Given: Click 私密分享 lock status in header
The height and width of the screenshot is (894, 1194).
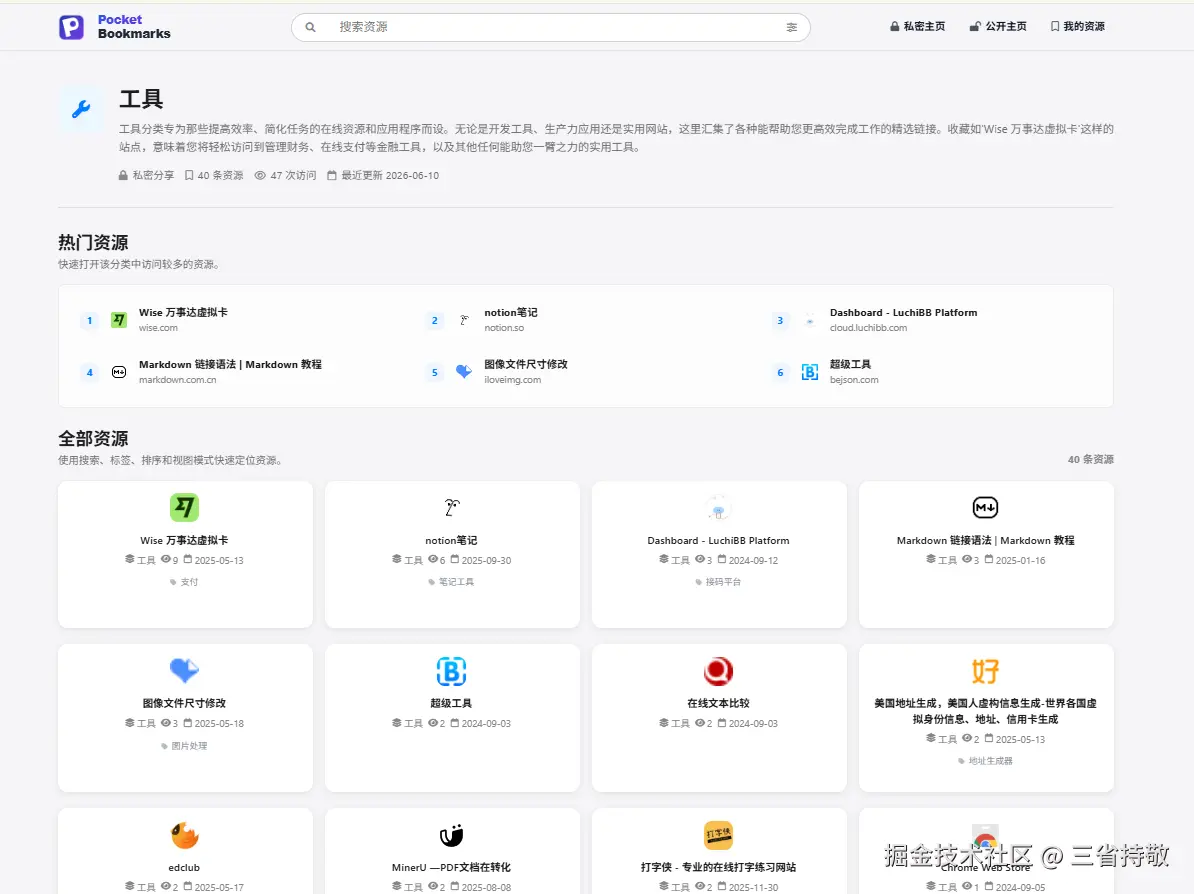Looking at the screenshot, I should tap(146, 175).
